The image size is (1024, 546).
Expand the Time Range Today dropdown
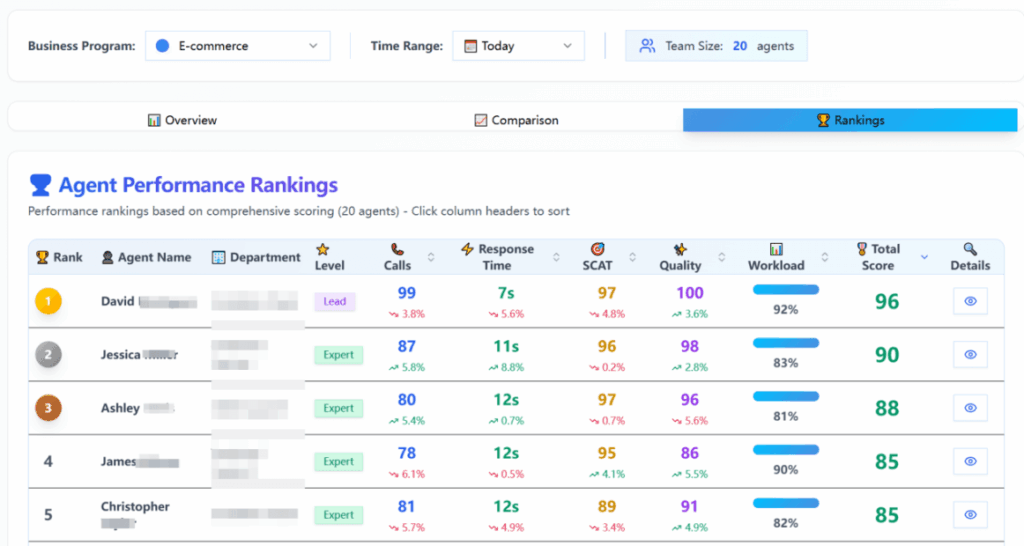click(x=519, y=46)
